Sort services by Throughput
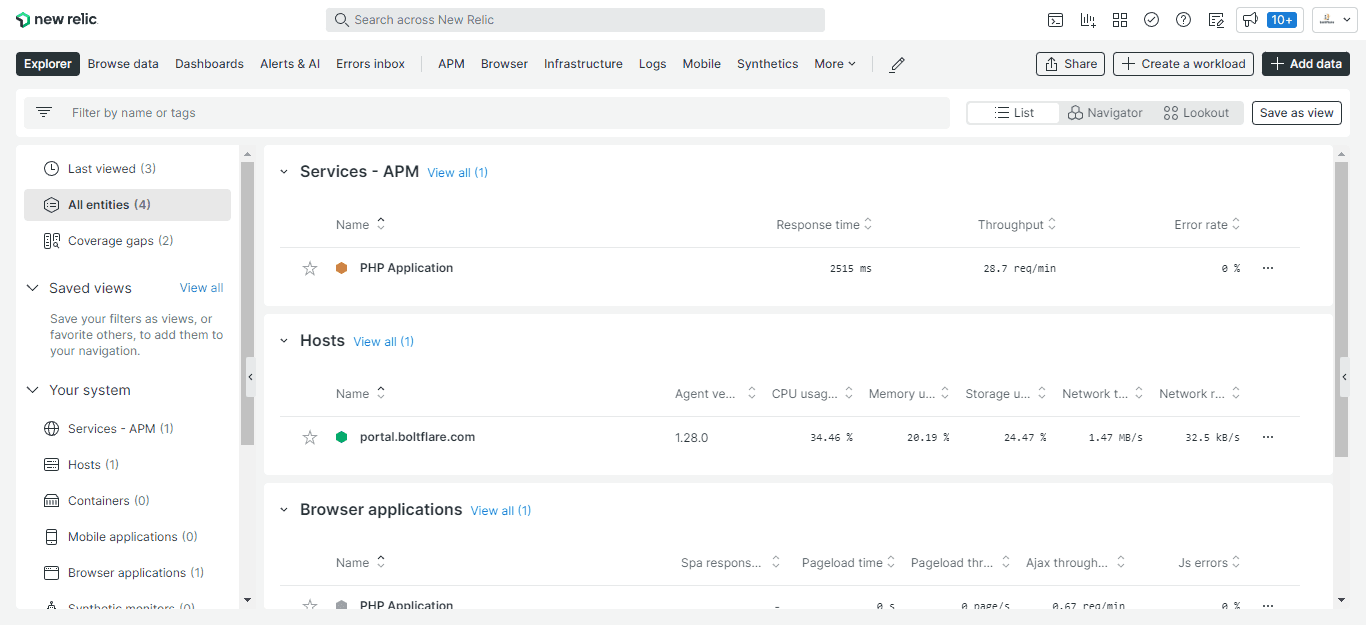 coord(1017,225)
